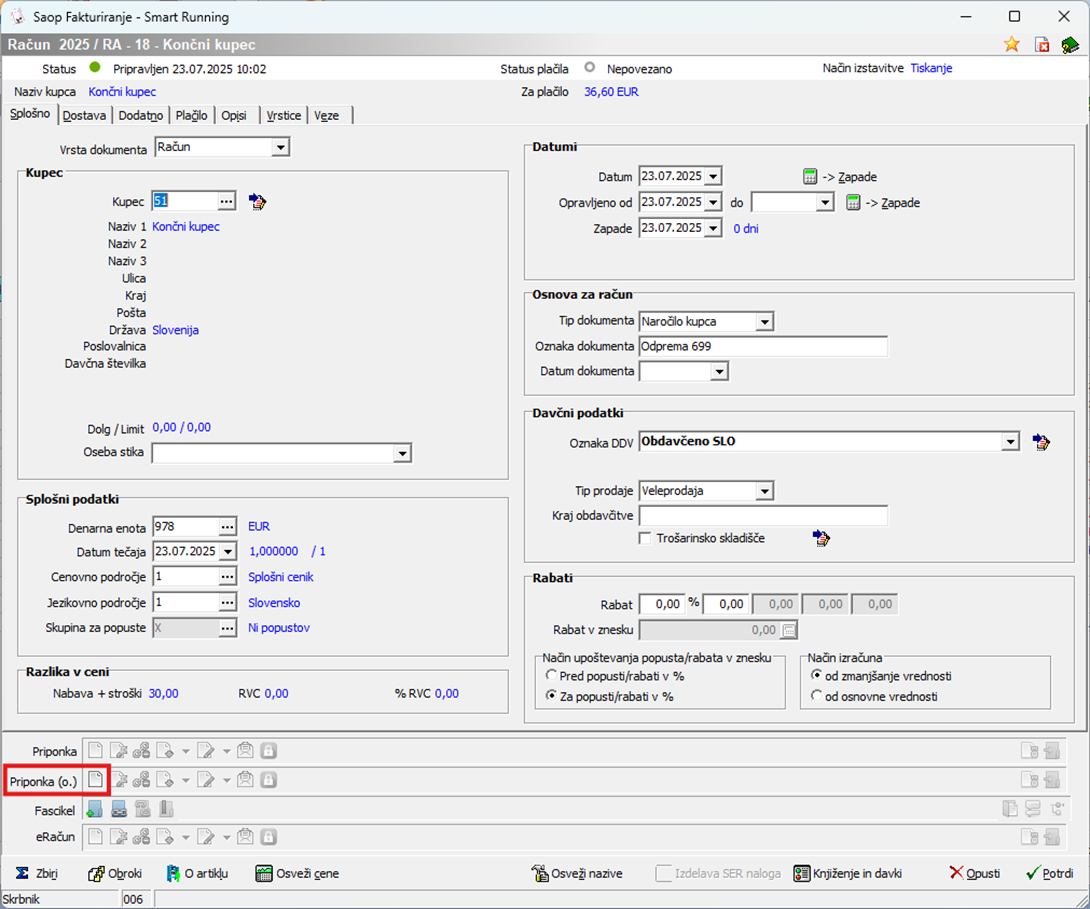Click the Tiskanje link
This screenshot has width=1090, height=909.
(930, 68)
